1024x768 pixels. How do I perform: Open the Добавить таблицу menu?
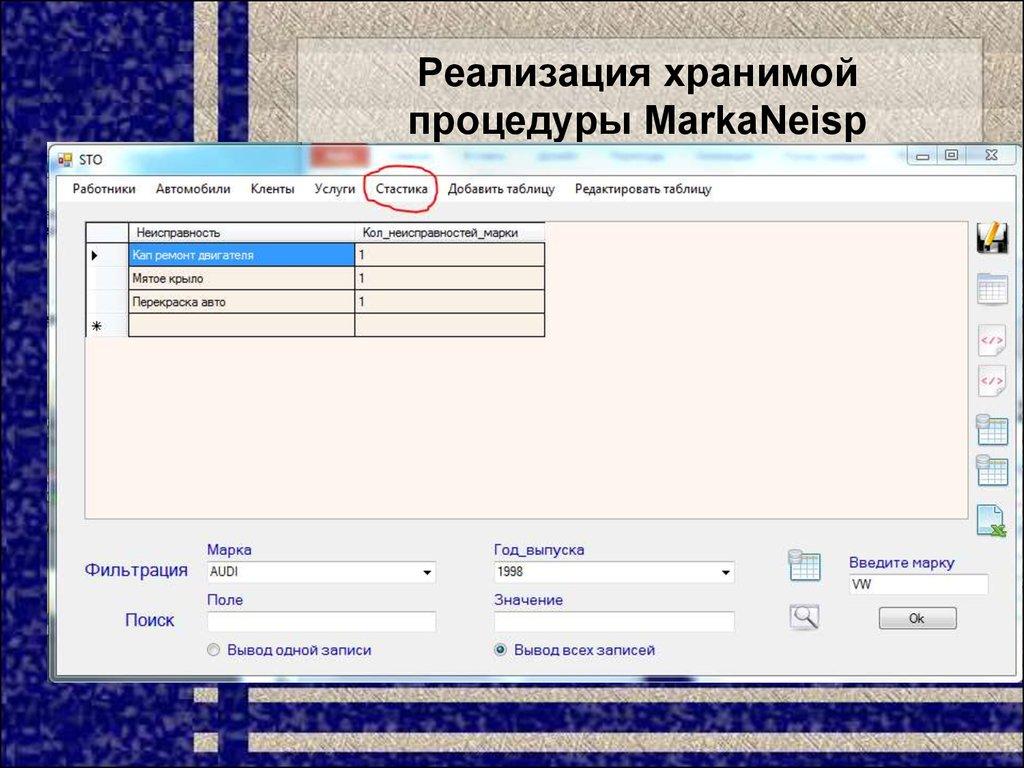click(x=502, y=188)
